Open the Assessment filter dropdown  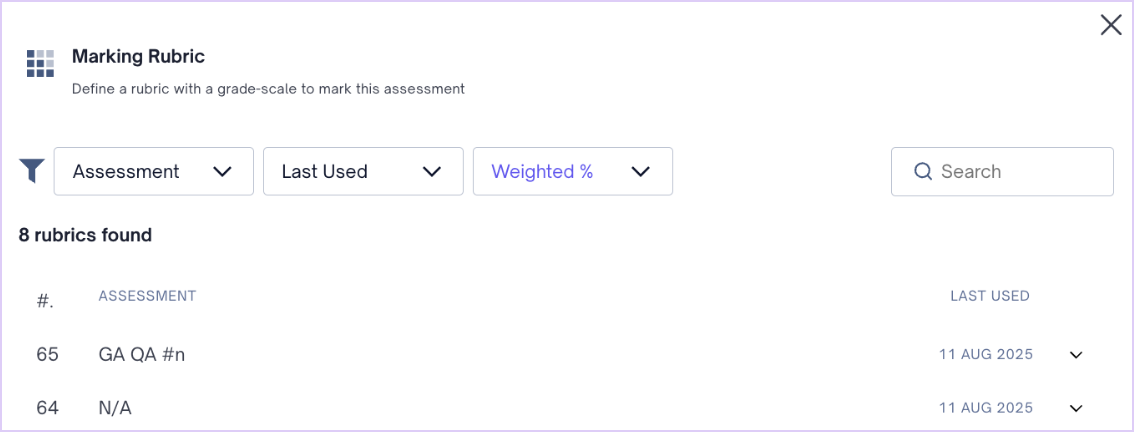pos(153,171)
